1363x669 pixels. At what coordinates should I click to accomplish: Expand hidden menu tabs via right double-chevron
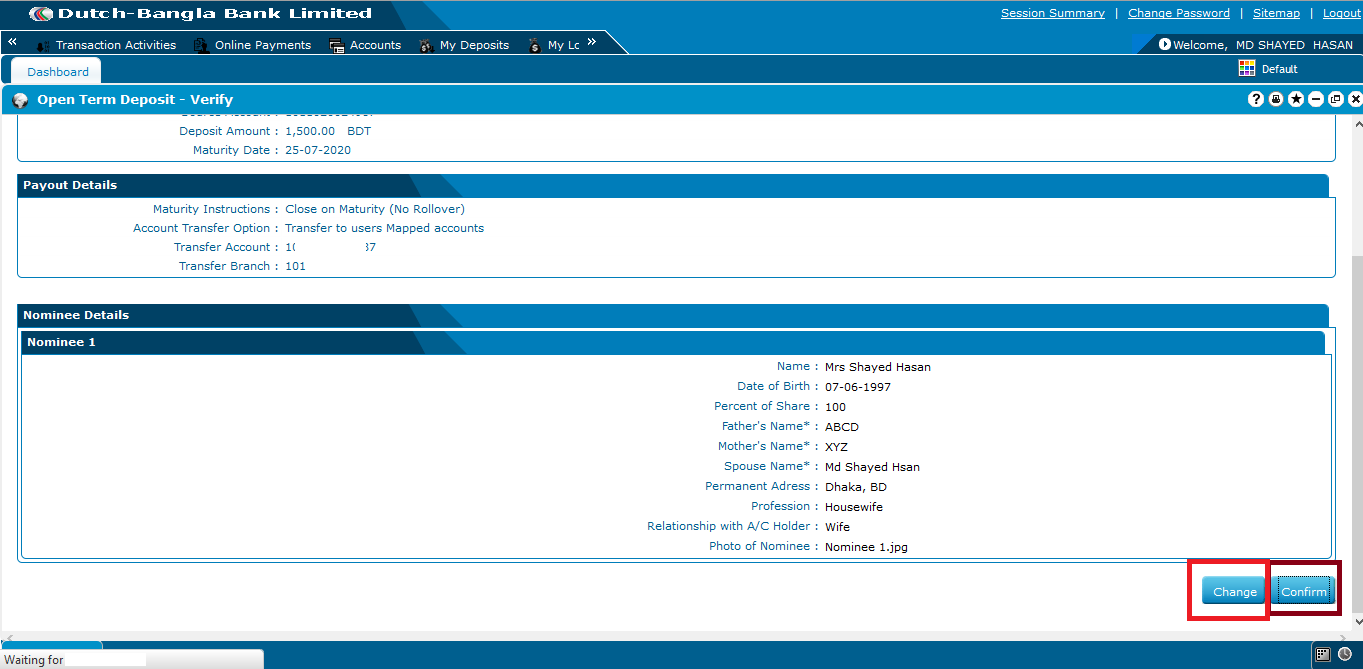point(590,42)
